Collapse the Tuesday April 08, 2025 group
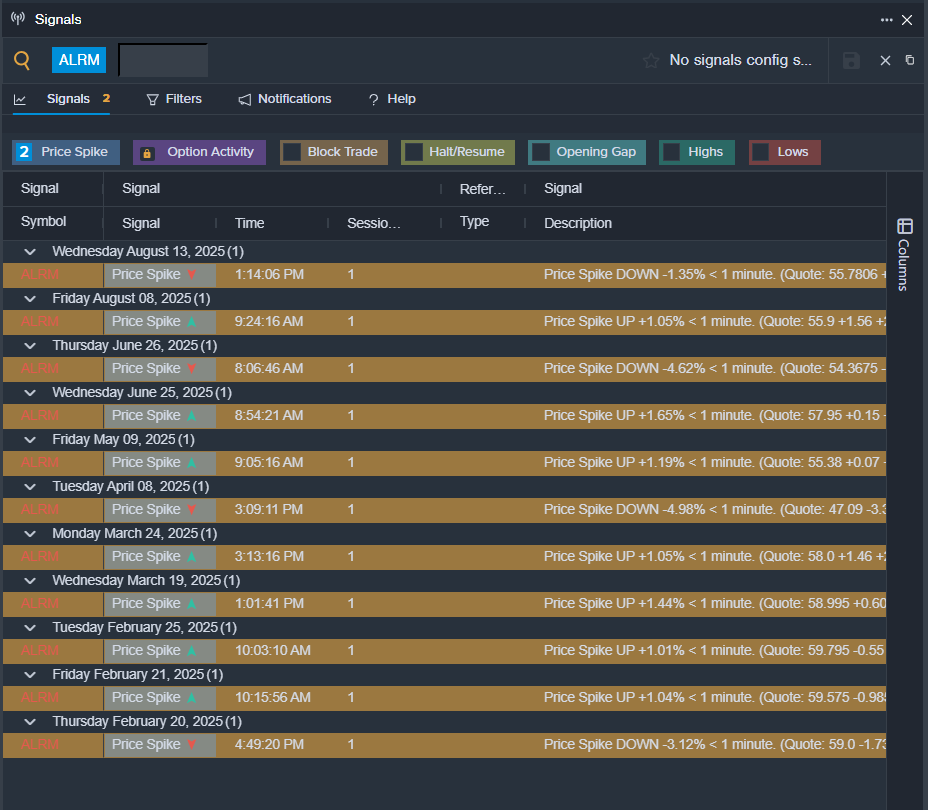The height and width of the screenshot is (810, 928). pyautogui.click(x=30, y=486)
